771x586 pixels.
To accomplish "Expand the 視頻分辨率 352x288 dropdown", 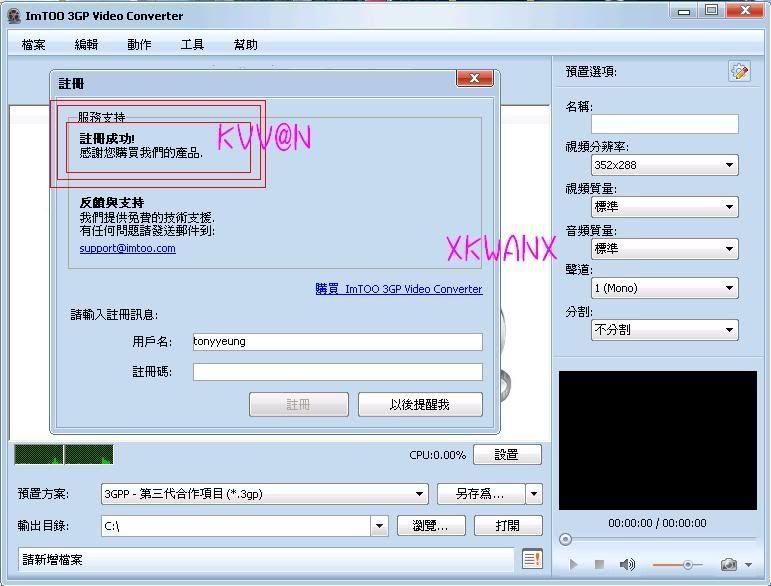I will 665,165.
